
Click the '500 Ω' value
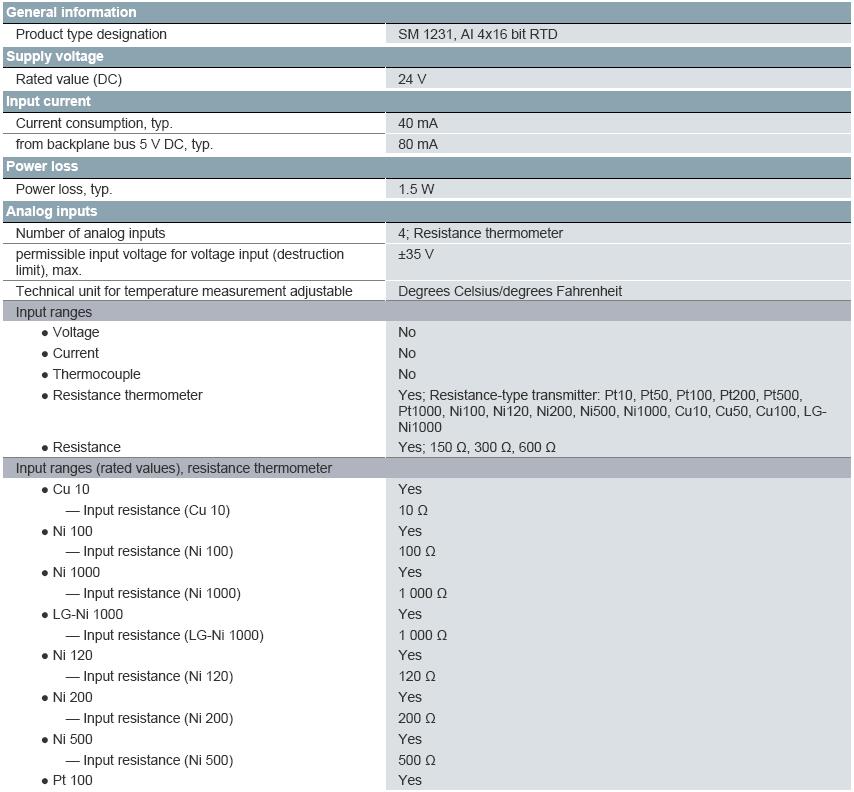point(417,760)
